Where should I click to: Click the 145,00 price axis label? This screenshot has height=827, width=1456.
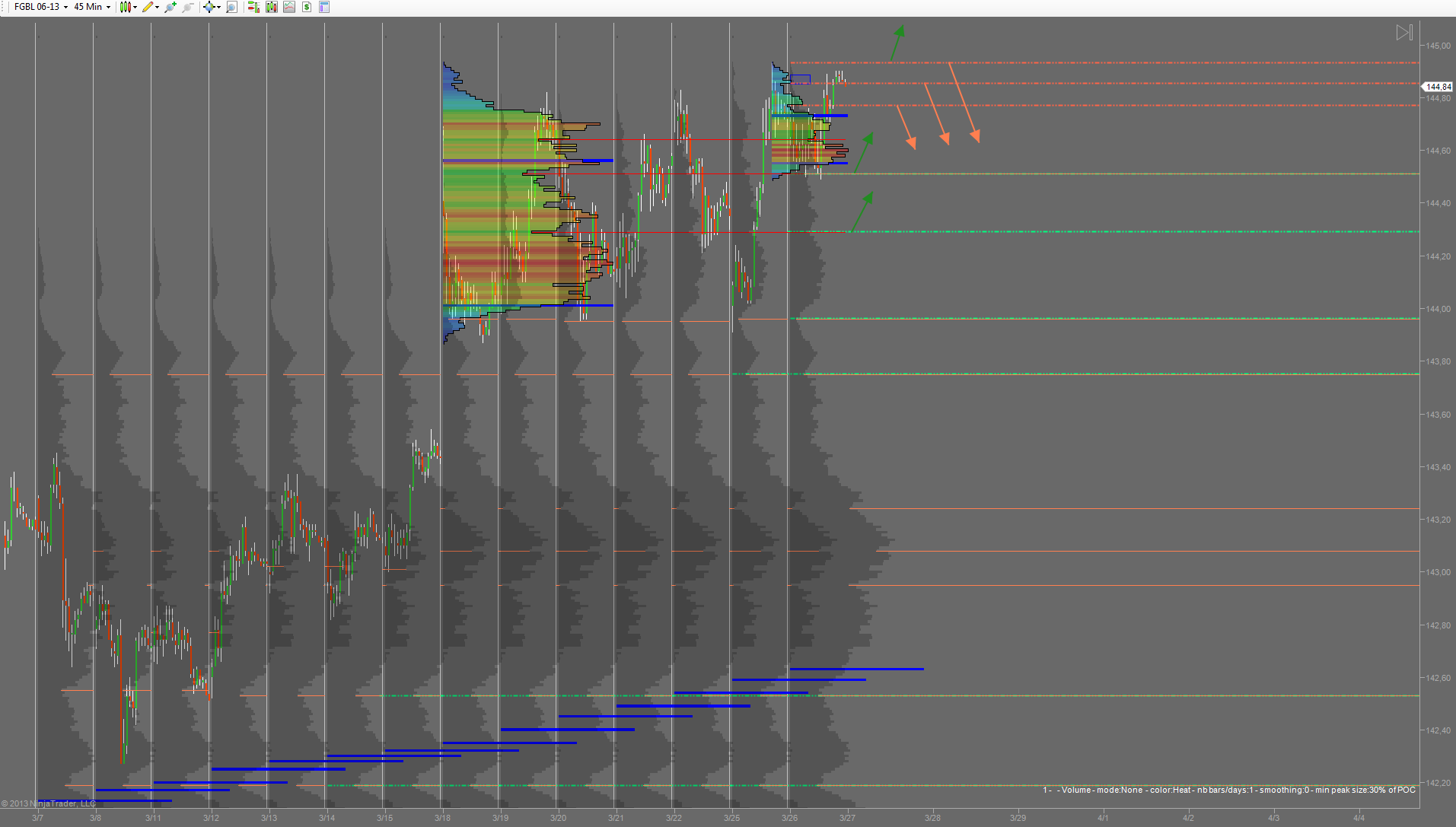coord(1438,46)
